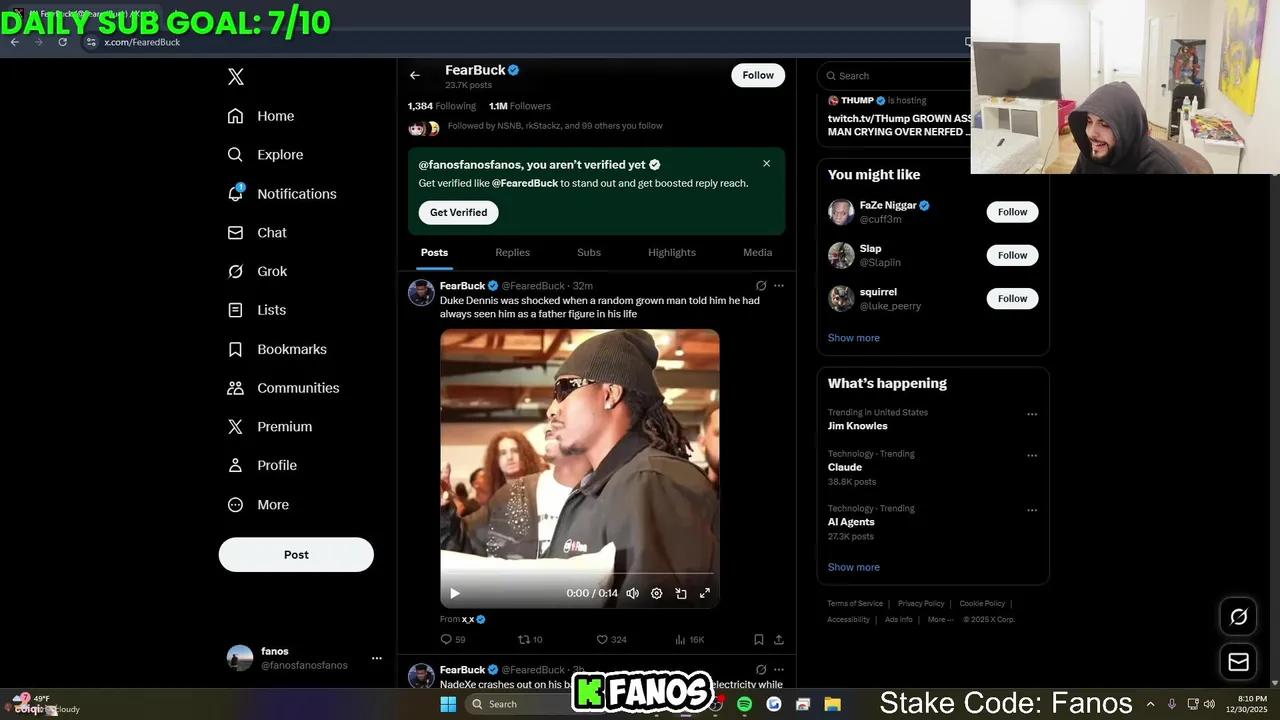Open Bookmarks in the sidebar
This screenshot has height=720, width=1280.
277,349
